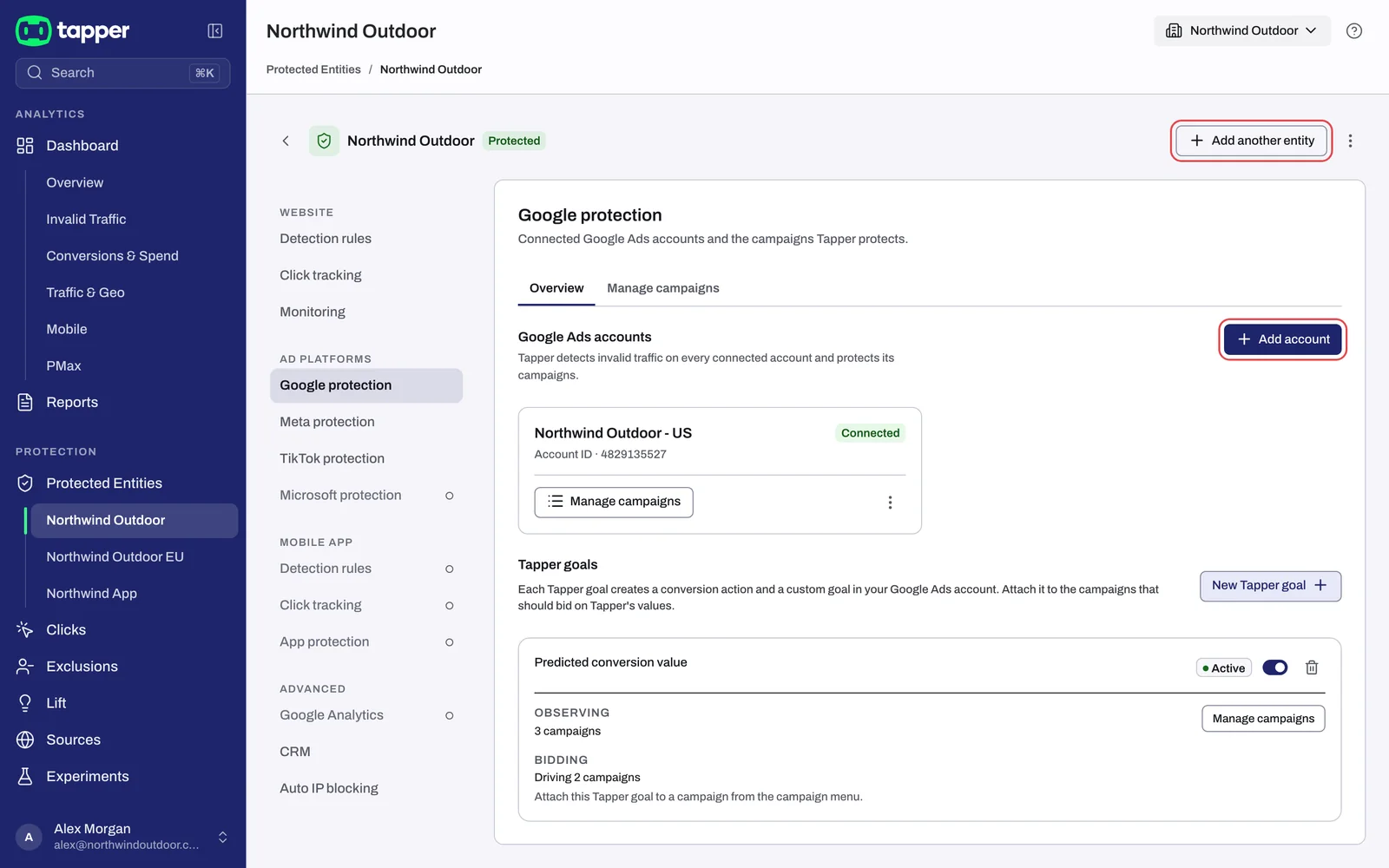Open Clicks section
This screenshot has height=868, width=1389.
click(123, 630)
